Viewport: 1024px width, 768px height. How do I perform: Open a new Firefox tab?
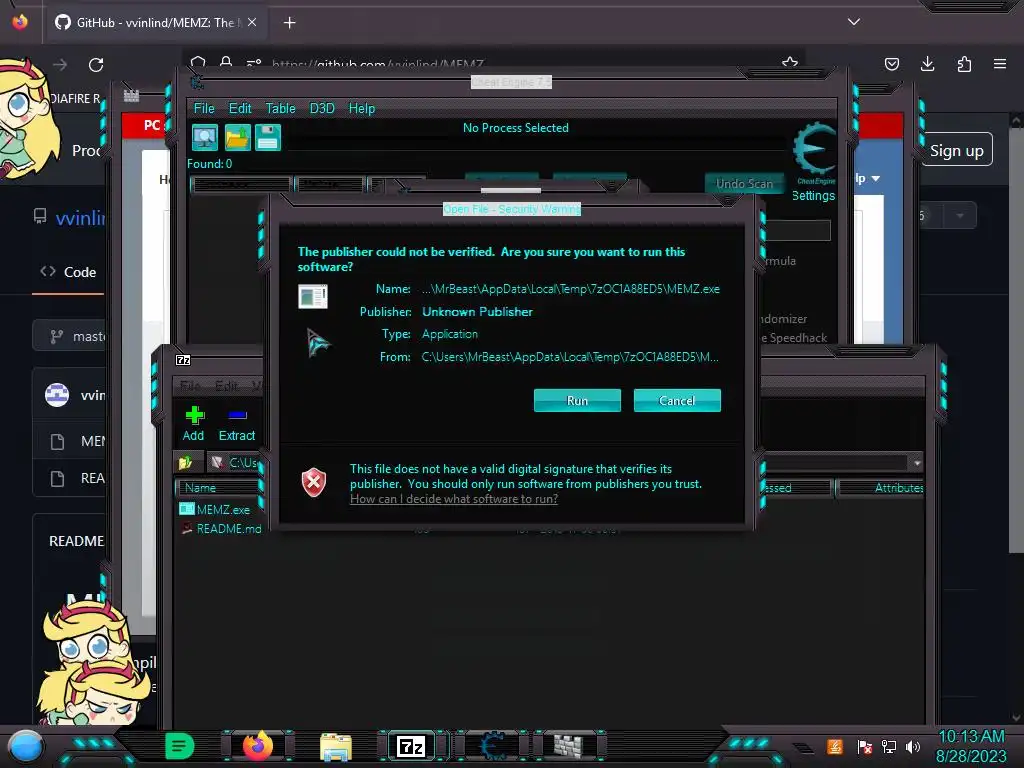click(289, 23)
